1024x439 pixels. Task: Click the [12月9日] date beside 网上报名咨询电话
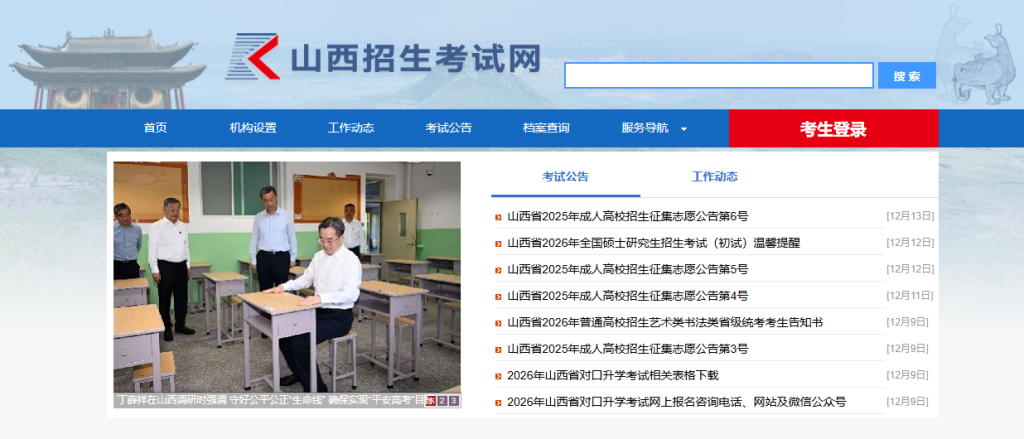(x=907, y=401)
